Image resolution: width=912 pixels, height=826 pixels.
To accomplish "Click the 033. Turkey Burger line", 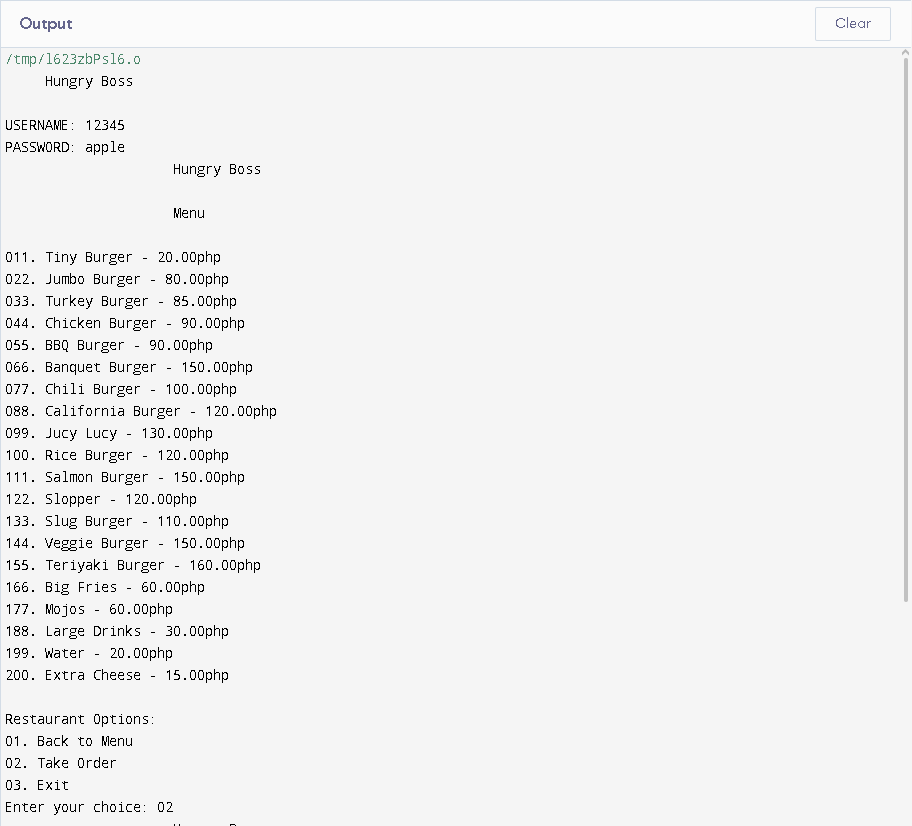I will [x=121, y=302].
